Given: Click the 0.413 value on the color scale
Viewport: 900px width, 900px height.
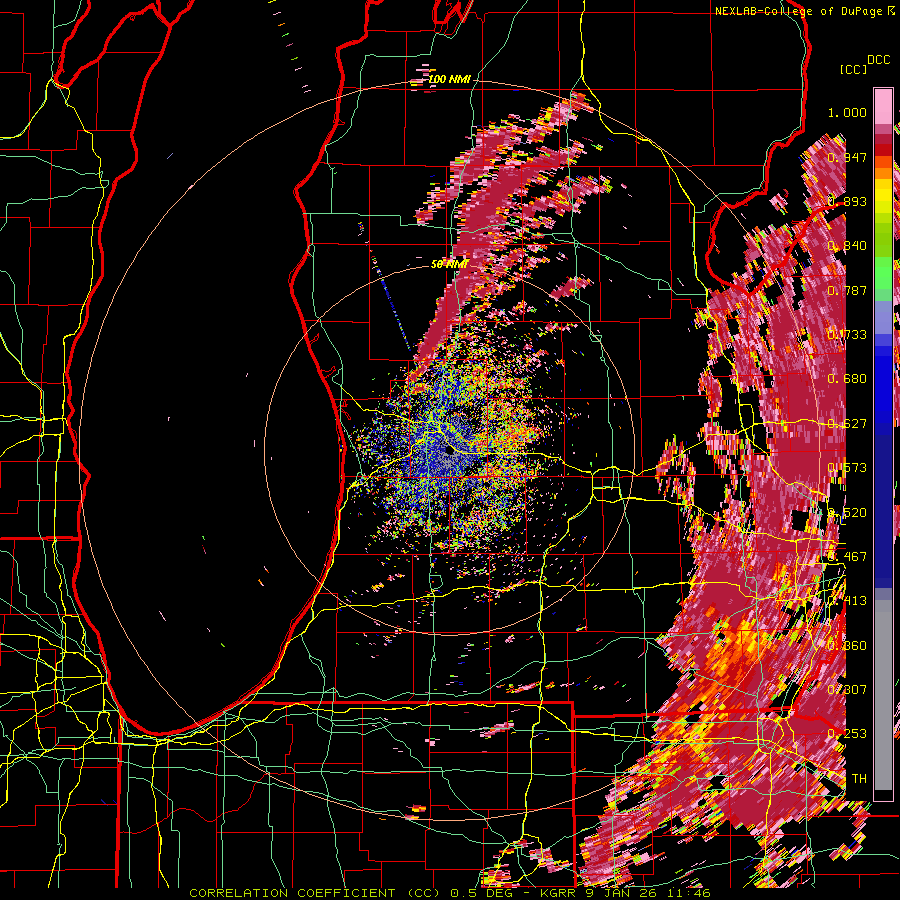Looking at the screenshot, I should pyautogui.click(x=847, y=601).
